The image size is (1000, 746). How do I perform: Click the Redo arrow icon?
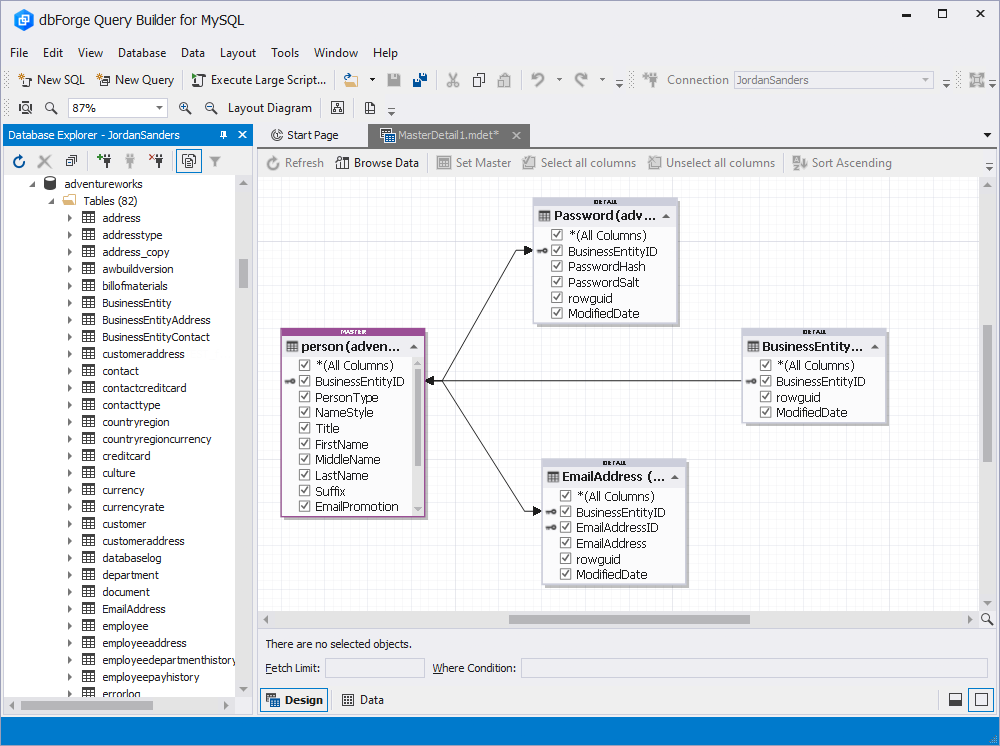pyautogui.click(x=581, y=80)
